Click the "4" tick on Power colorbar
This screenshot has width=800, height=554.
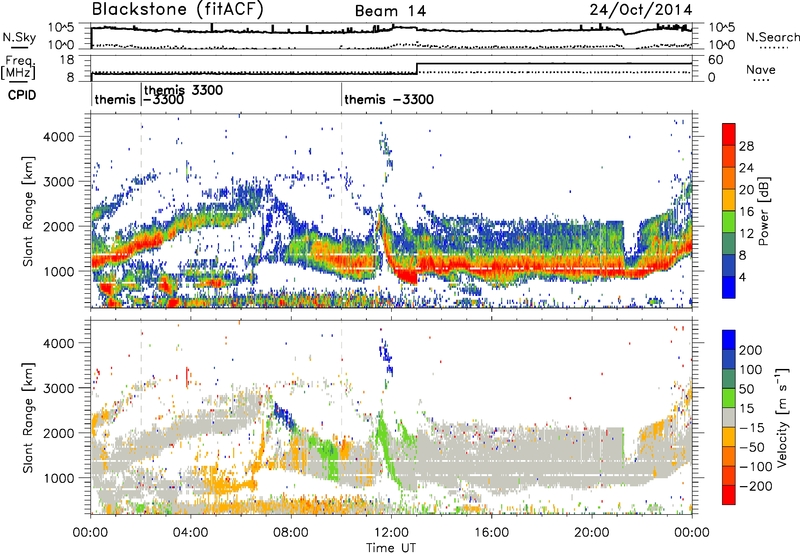pos(742,277)
